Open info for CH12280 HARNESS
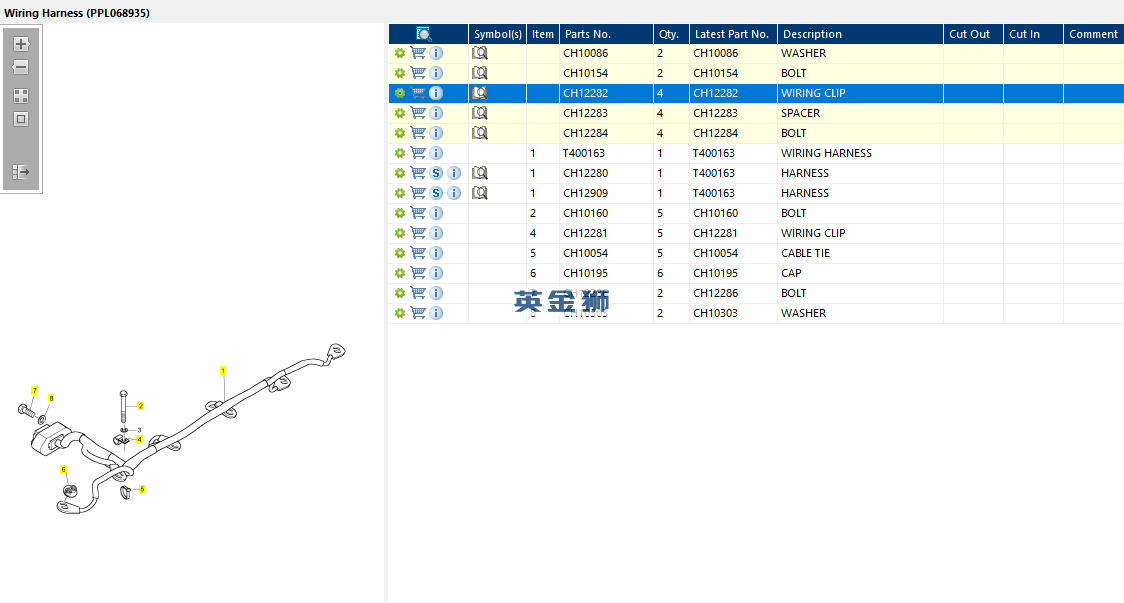The width and height of the screenshot is (1124, 603). (x=454, y=174)
